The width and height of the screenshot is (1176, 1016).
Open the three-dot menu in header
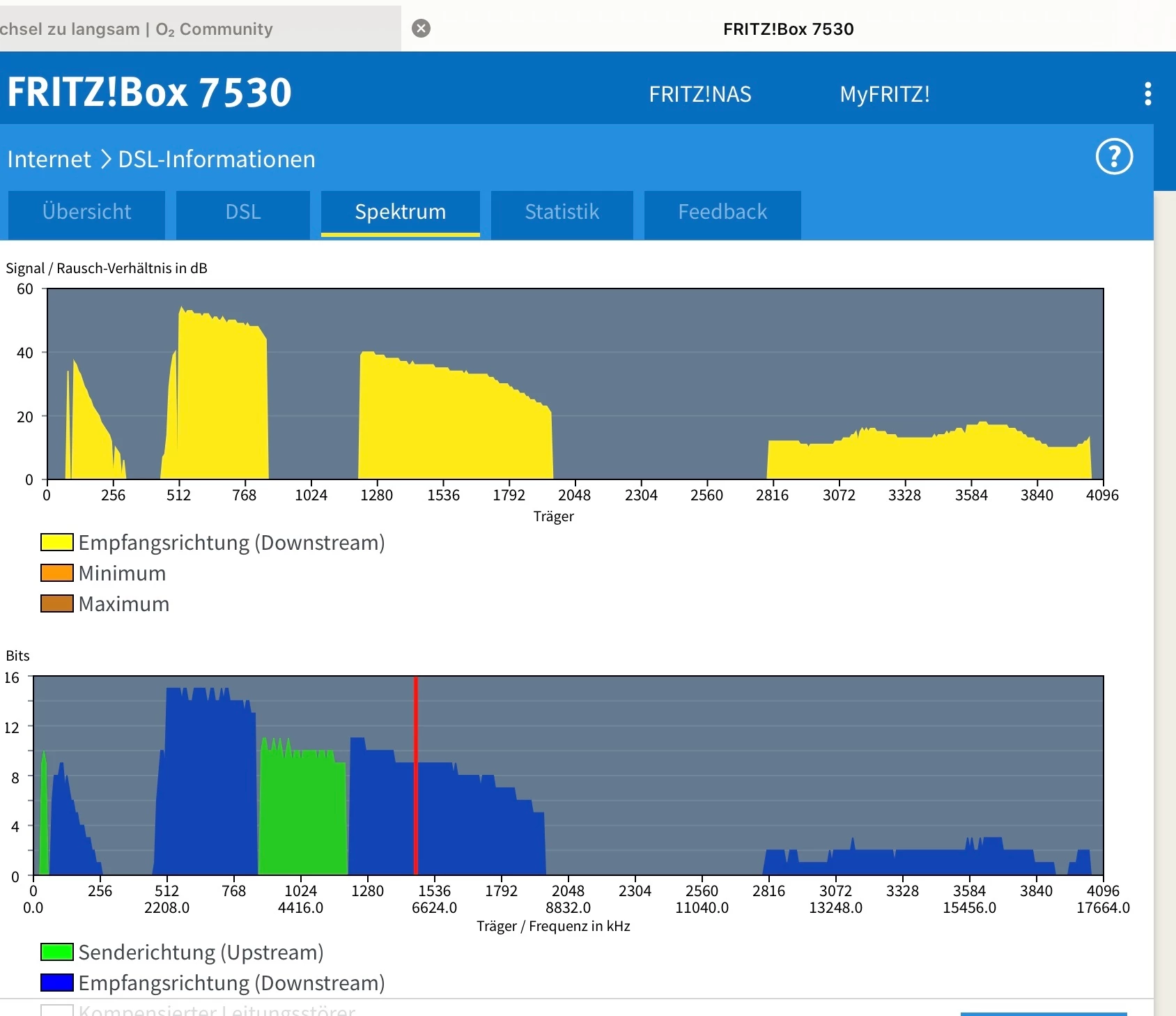(1147, 94)
